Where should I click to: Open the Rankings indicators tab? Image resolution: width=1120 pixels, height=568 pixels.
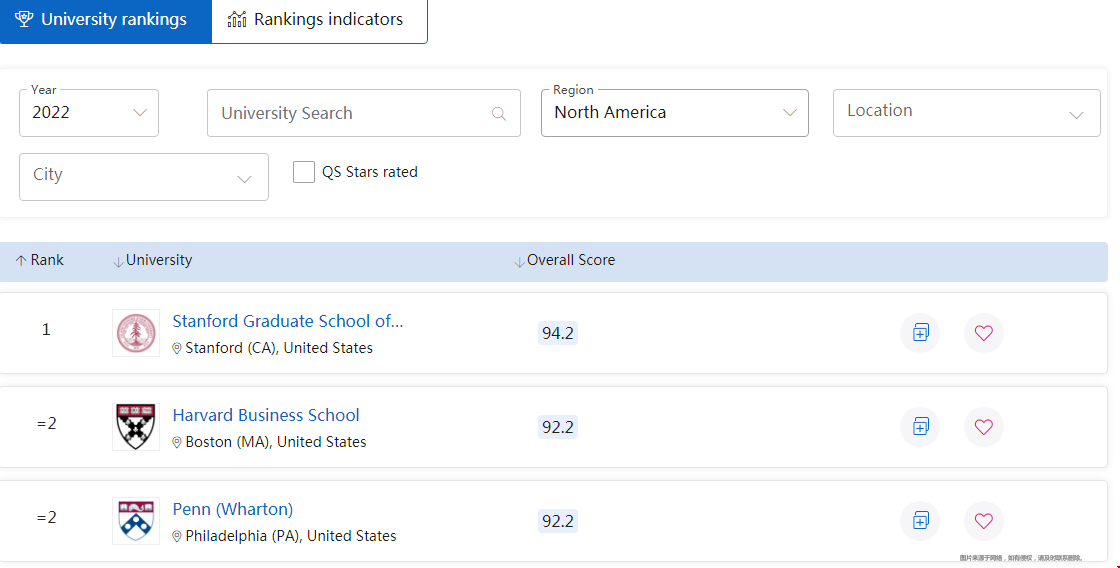coord(319,20)
